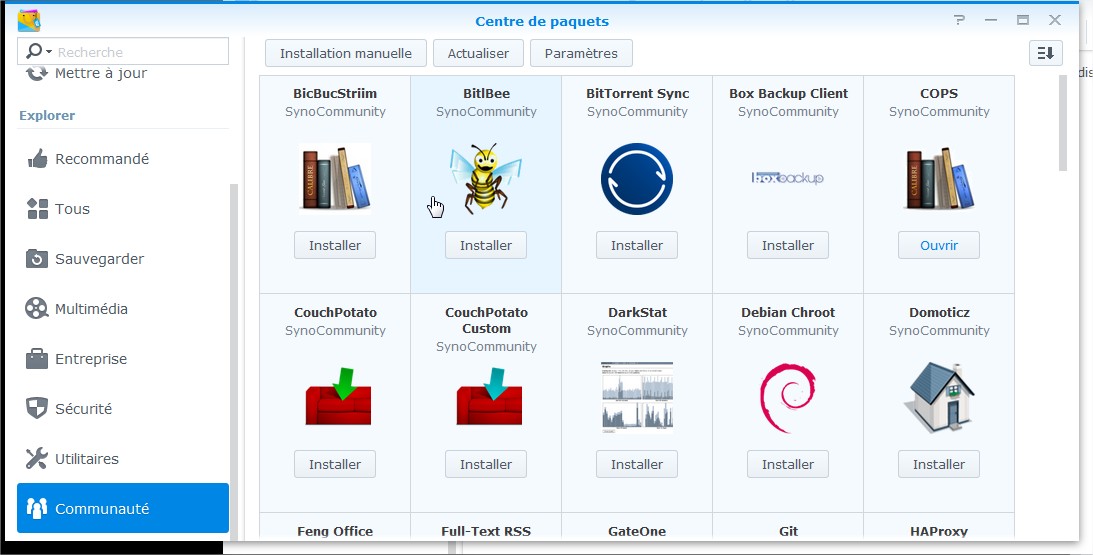Install the Domoticz package
This screenshot has width=1093, height=555.
coord(939,464)
